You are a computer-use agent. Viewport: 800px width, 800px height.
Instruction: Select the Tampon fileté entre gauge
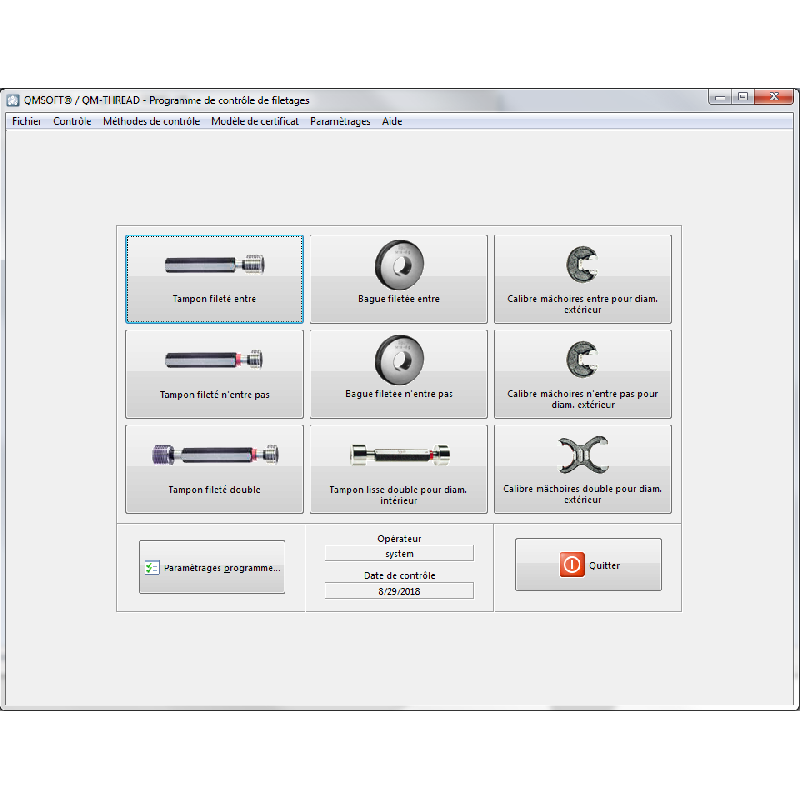point(214,279)
